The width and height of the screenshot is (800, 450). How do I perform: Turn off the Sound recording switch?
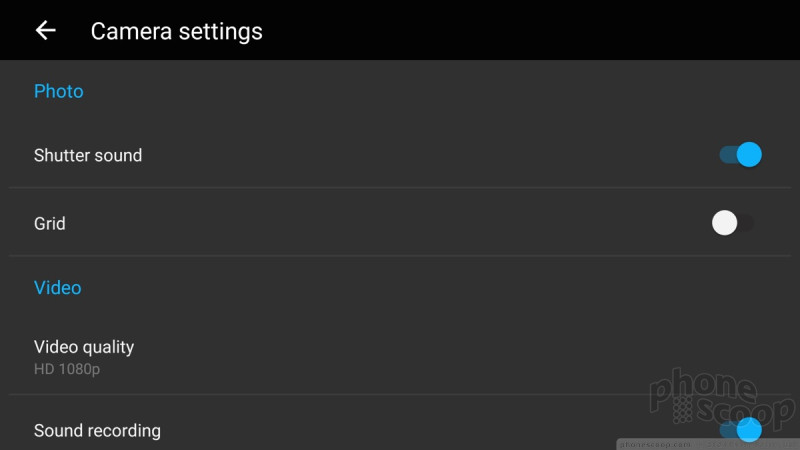740,430
